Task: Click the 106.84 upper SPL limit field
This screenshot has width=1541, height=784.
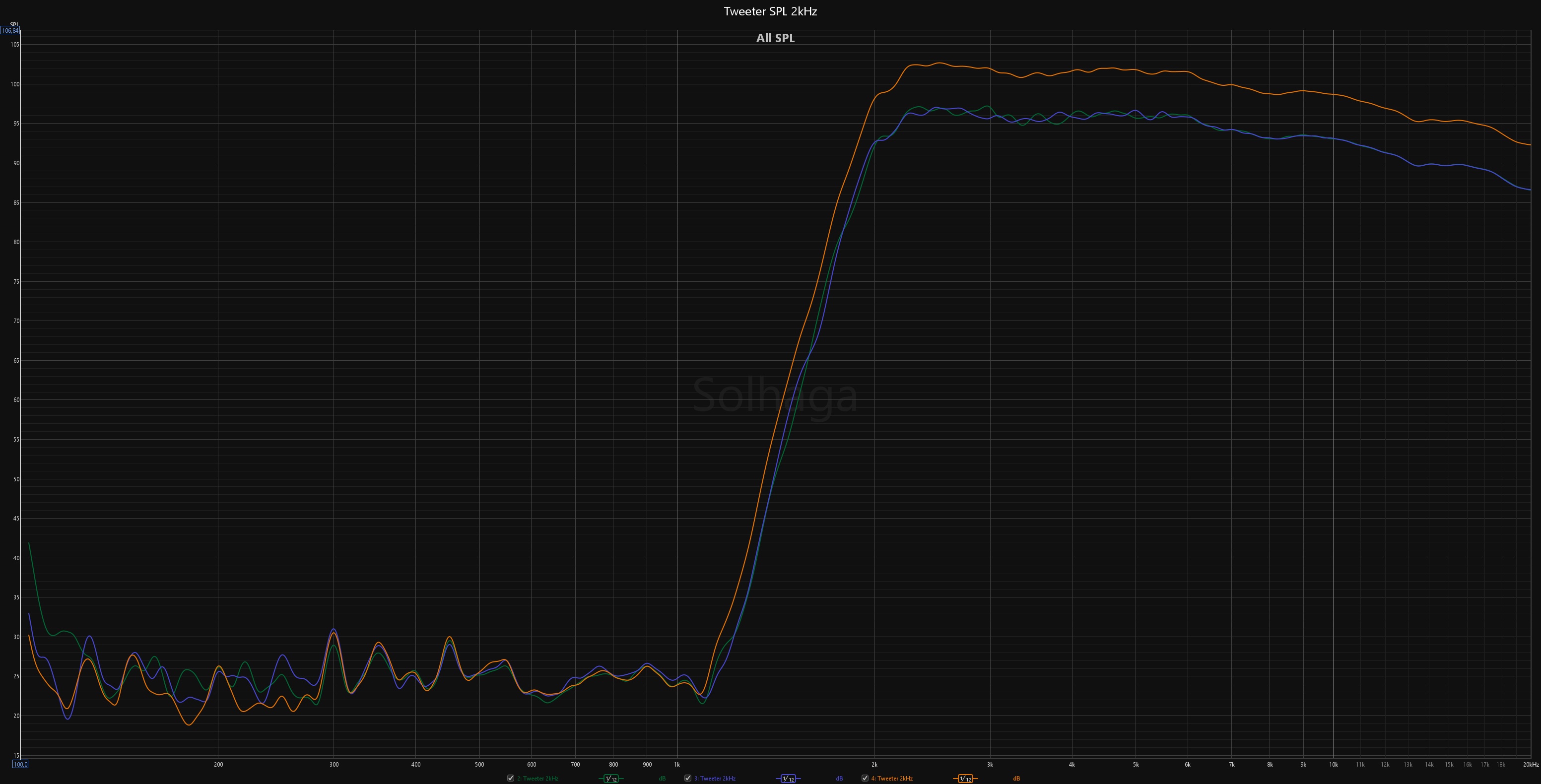Action: [x=10, y=30]
